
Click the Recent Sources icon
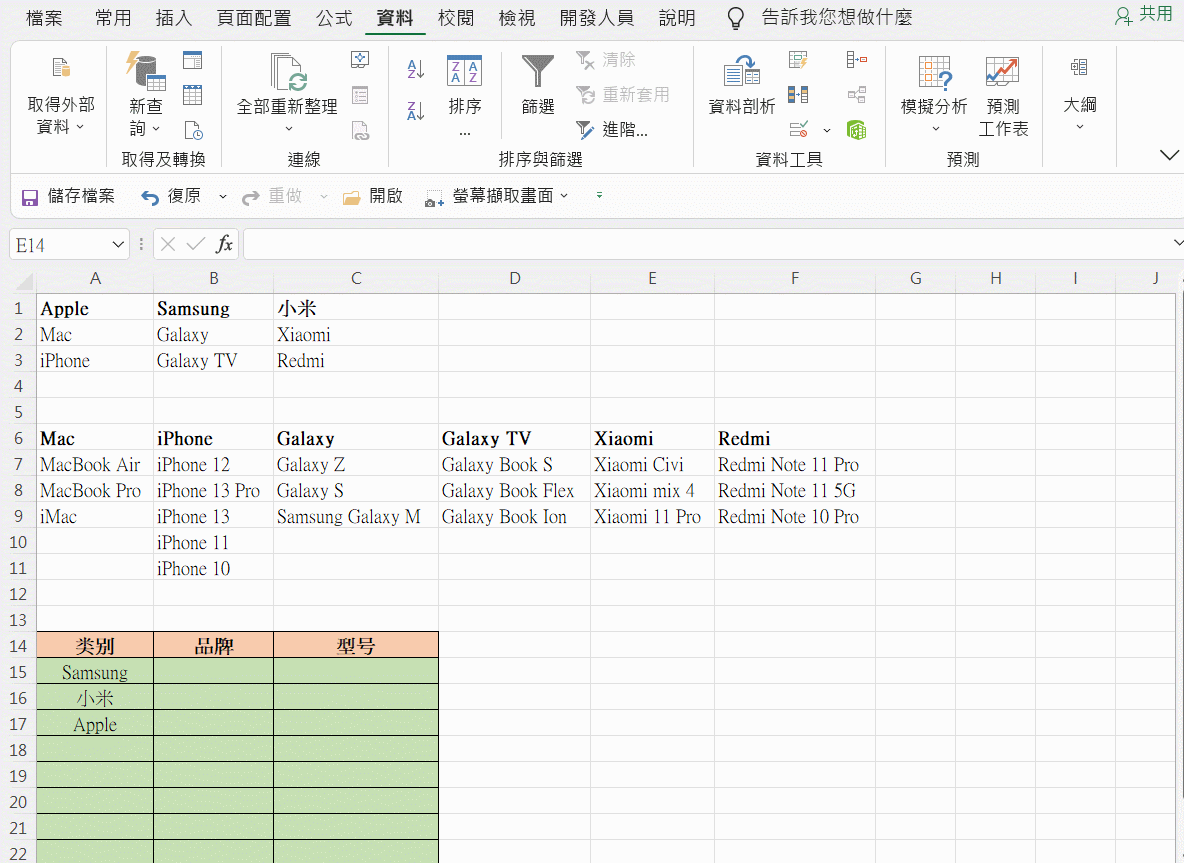(x=193, y=130)
